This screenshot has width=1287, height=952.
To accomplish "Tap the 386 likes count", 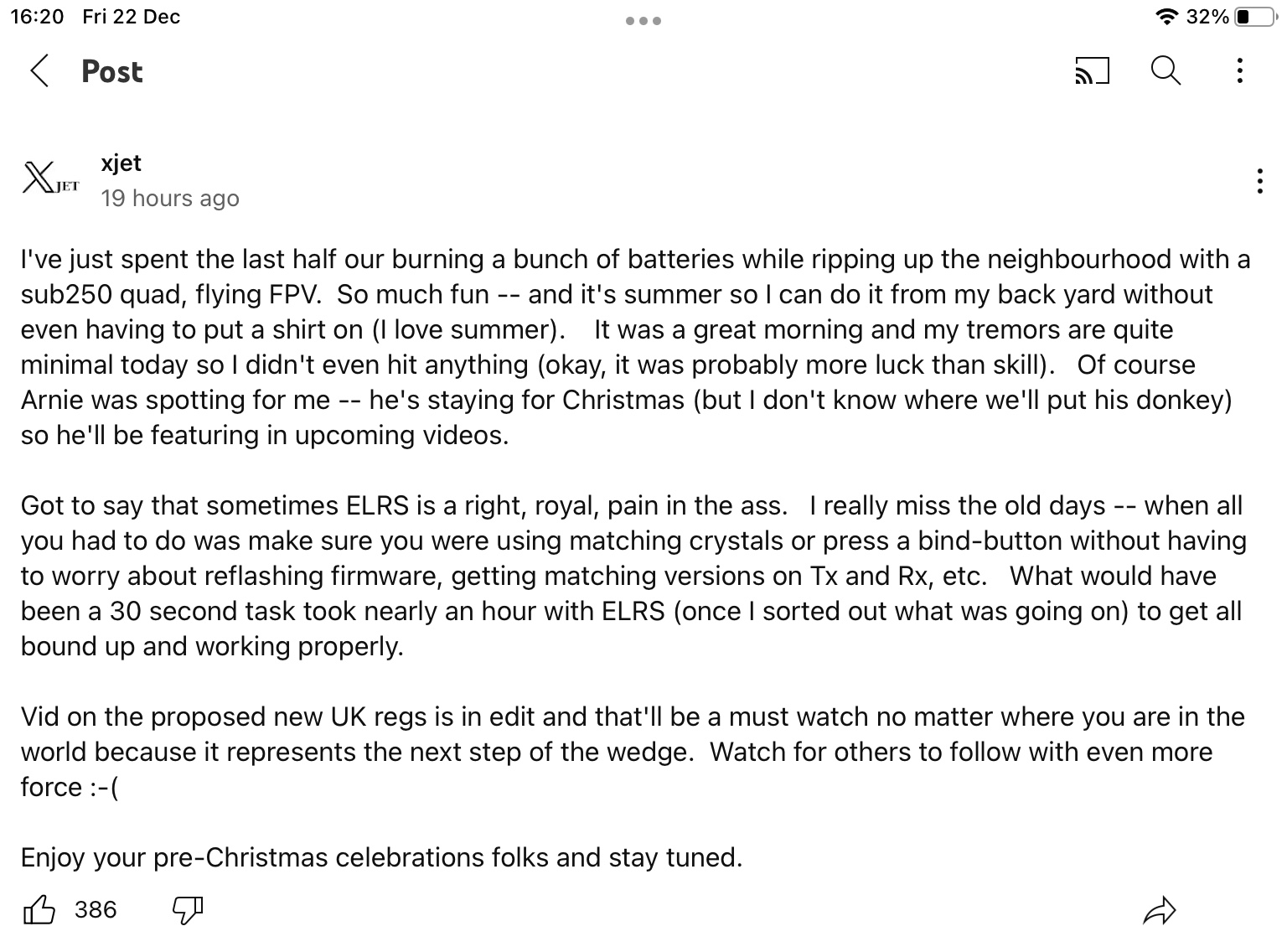I will pyautogui.click(x=96, y=910).
